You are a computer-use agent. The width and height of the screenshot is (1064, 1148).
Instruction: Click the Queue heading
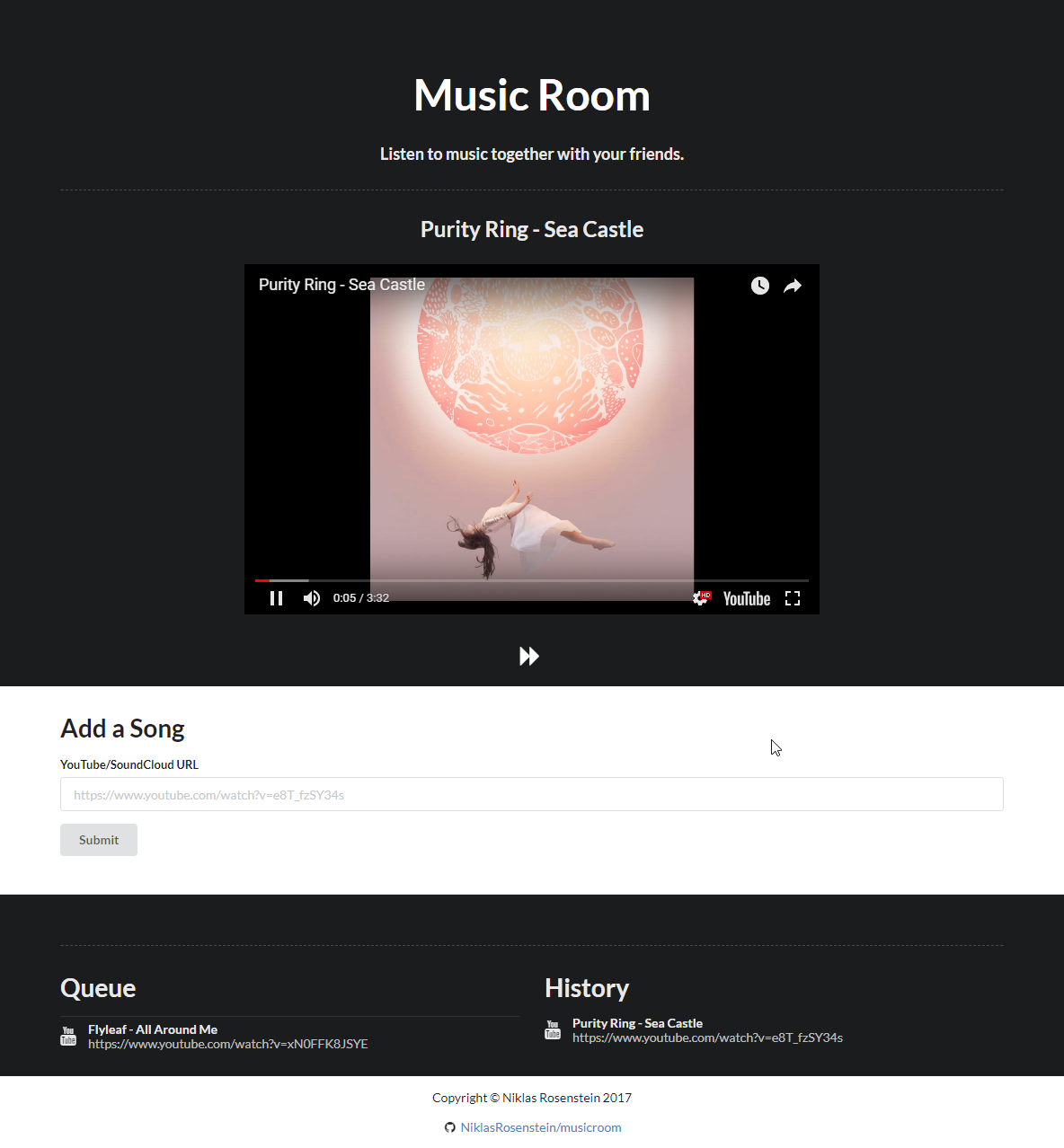(x=98, y=988)
